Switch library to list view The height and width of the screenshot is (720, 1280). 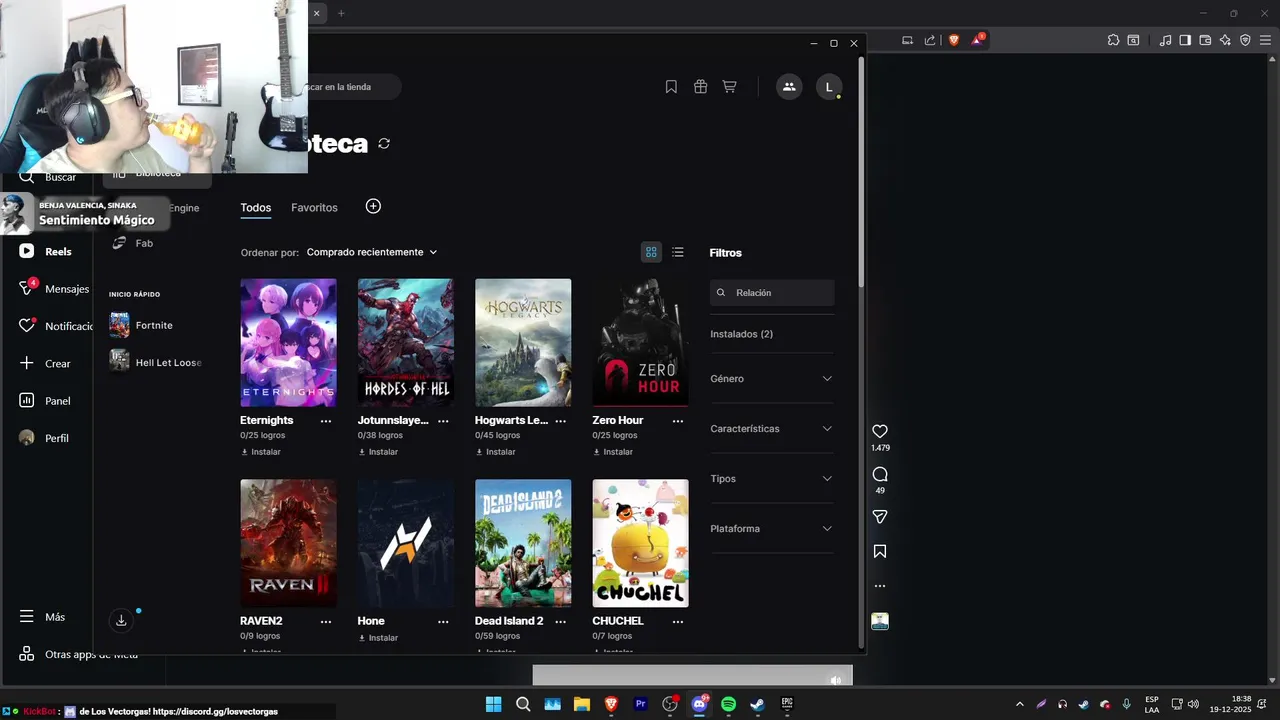(x=678, y=252)
